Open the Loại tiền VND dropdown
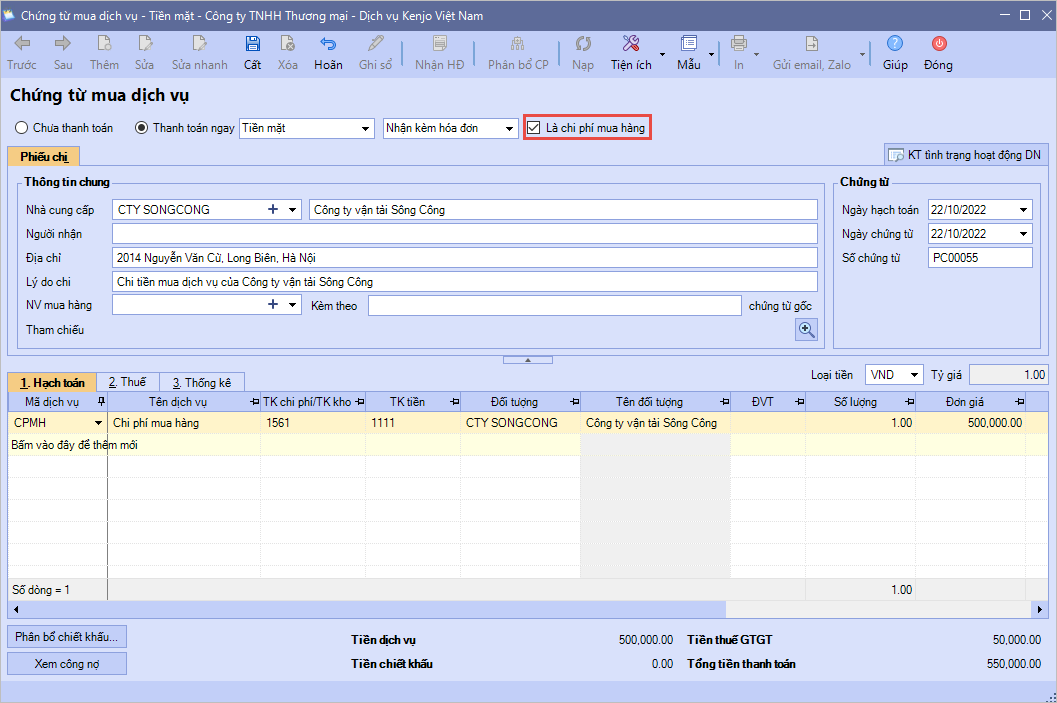The width and height of the screenshot is (1057, 703). click(913, 375)
